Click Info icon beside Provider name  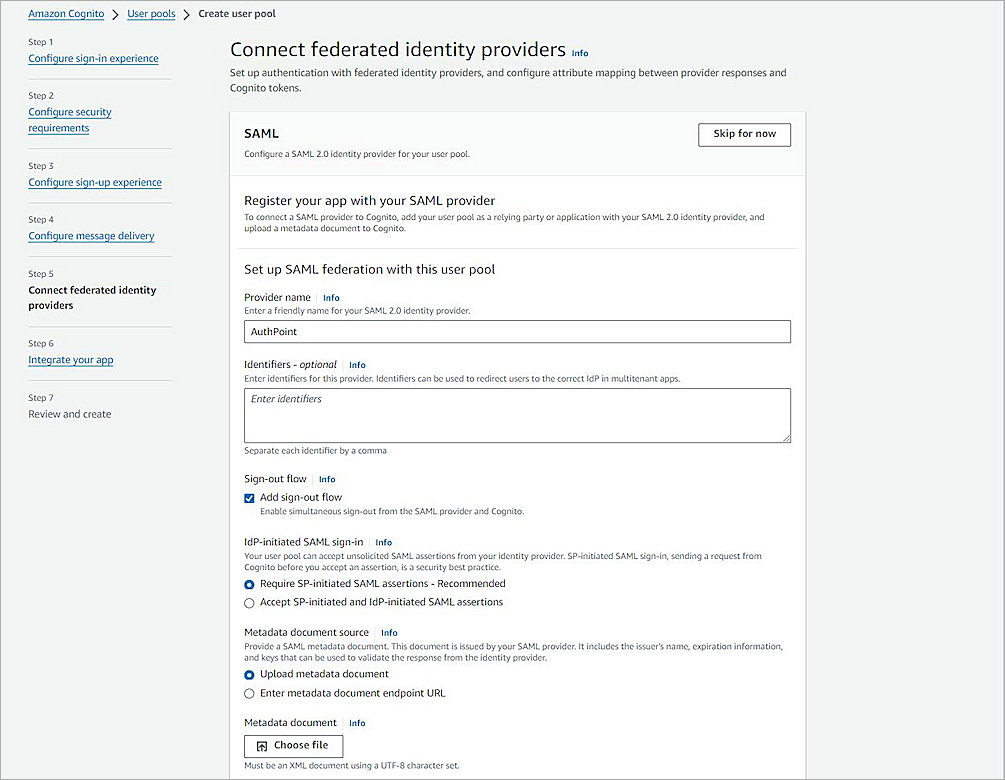(x=331, y=297)
